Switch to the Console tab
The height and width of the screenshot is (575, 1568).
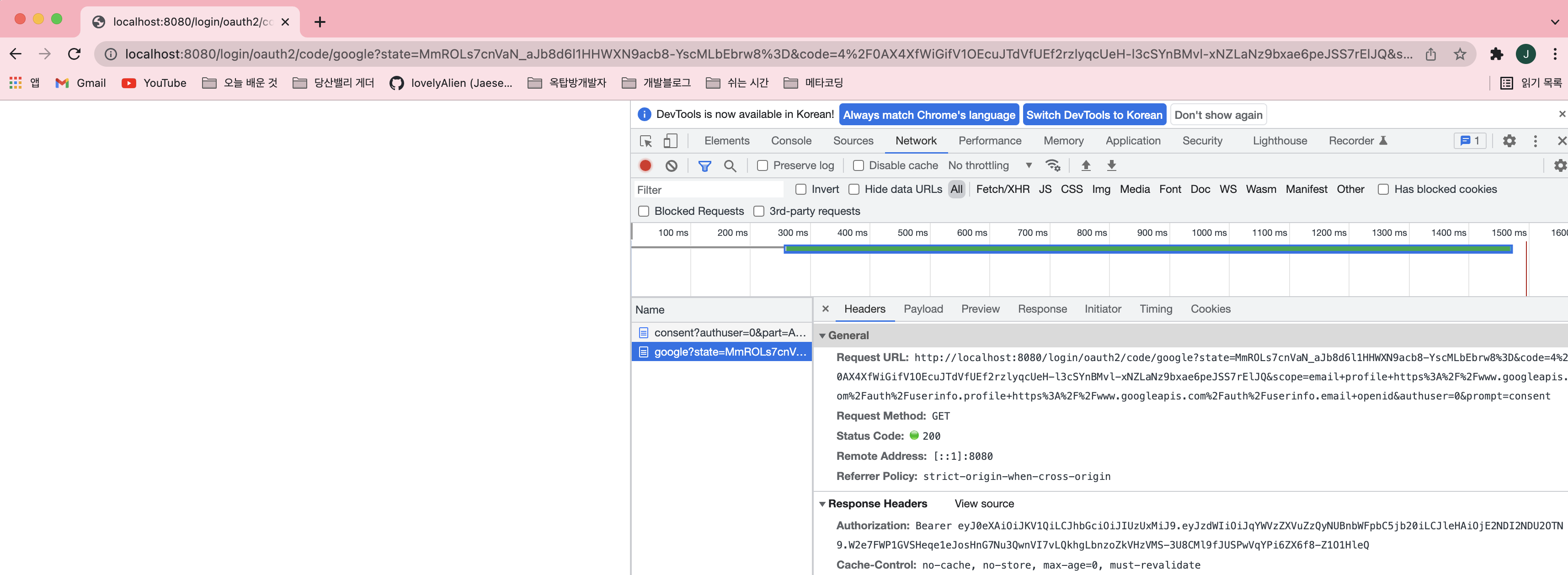coord(791,141)
